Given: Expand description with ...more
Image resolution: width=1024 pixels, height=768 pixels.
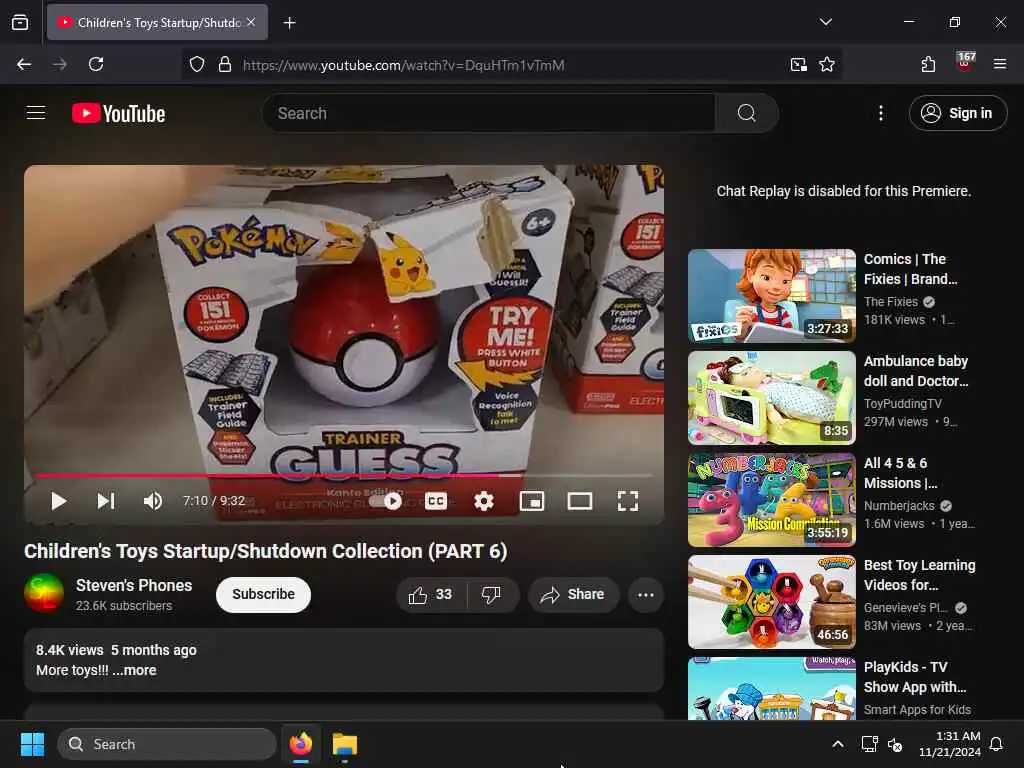Looking at the screenshot, I should (135, 670).
